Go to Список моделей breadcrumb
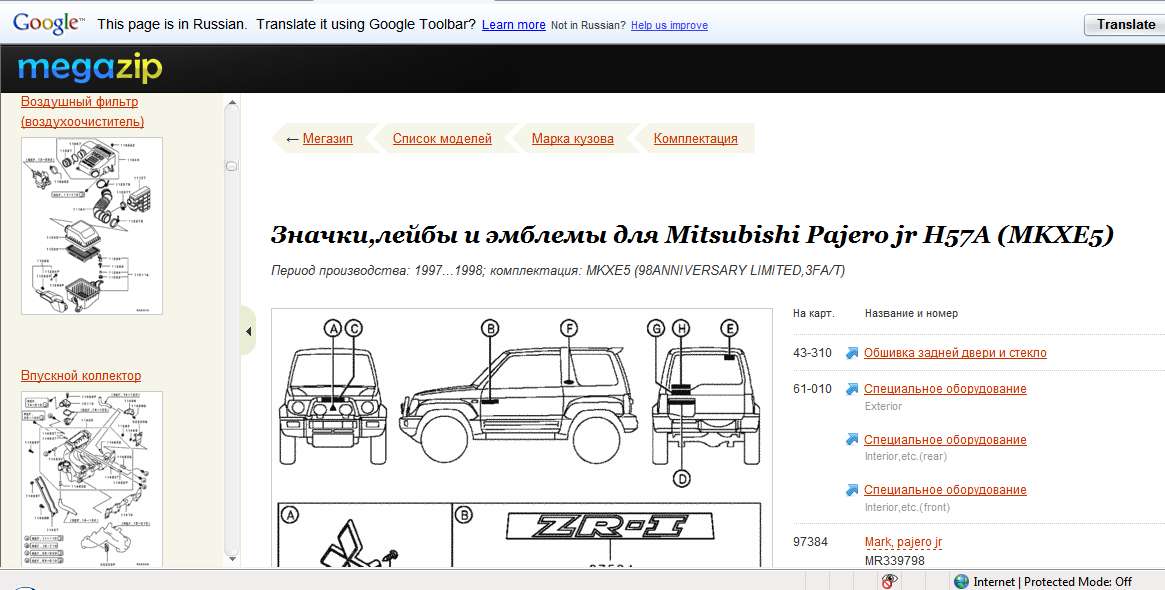This screenshot has width=1165, height=590. point(442,139)
